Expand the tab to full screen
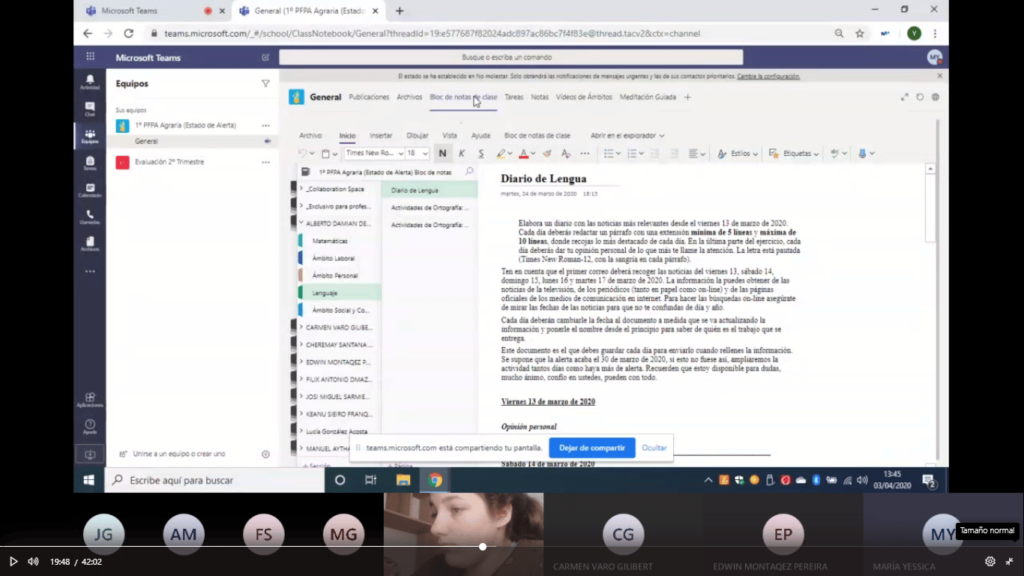Image resolution: width=1024 pixels, height=576 pixels. point(904,97)
